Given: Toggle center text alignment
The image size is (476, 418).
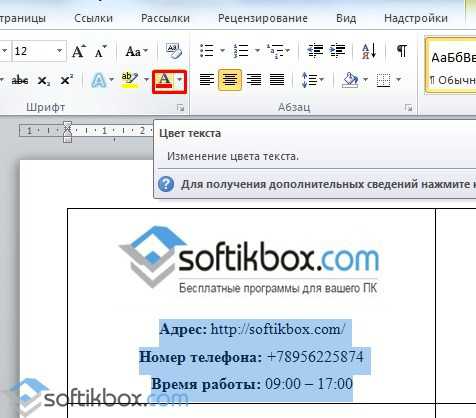Looking at the screenshot, I should pyautogui.click(x=230, y=80).
